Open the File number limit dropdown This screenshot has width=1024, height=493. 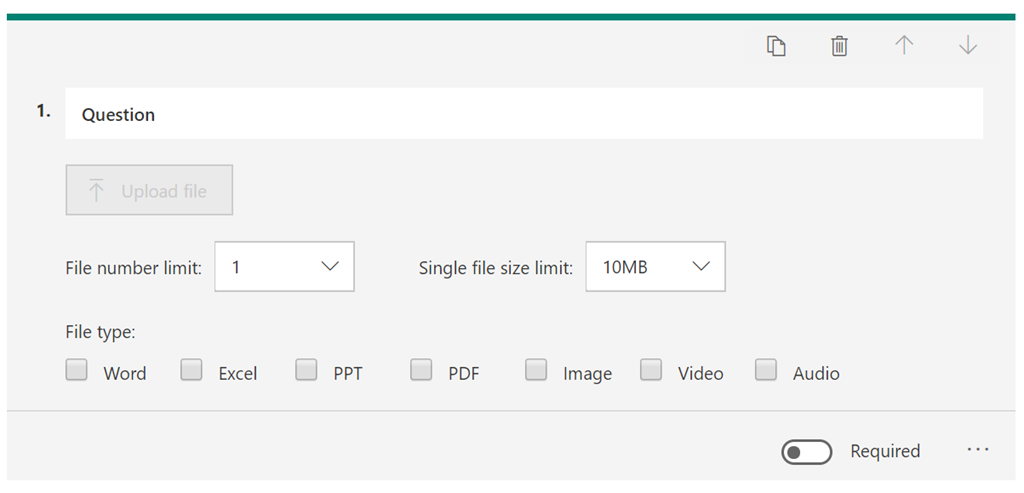(284, 267)
